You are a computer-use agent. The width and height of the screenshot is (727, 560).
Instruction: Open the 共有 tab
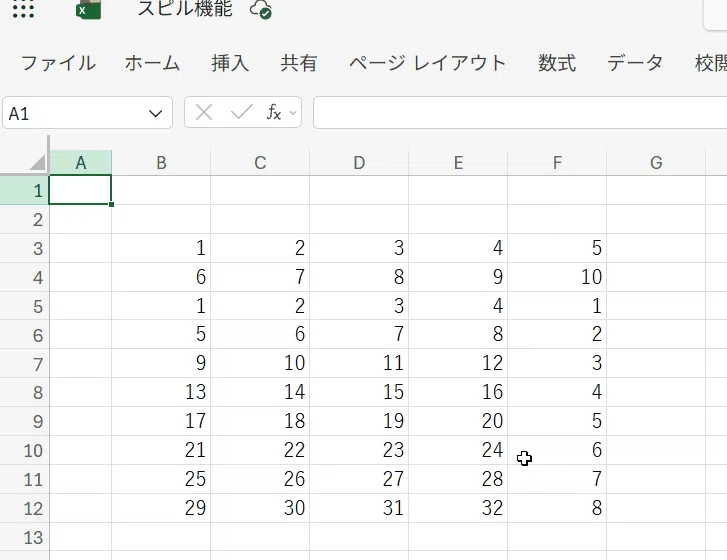(299, 63)
